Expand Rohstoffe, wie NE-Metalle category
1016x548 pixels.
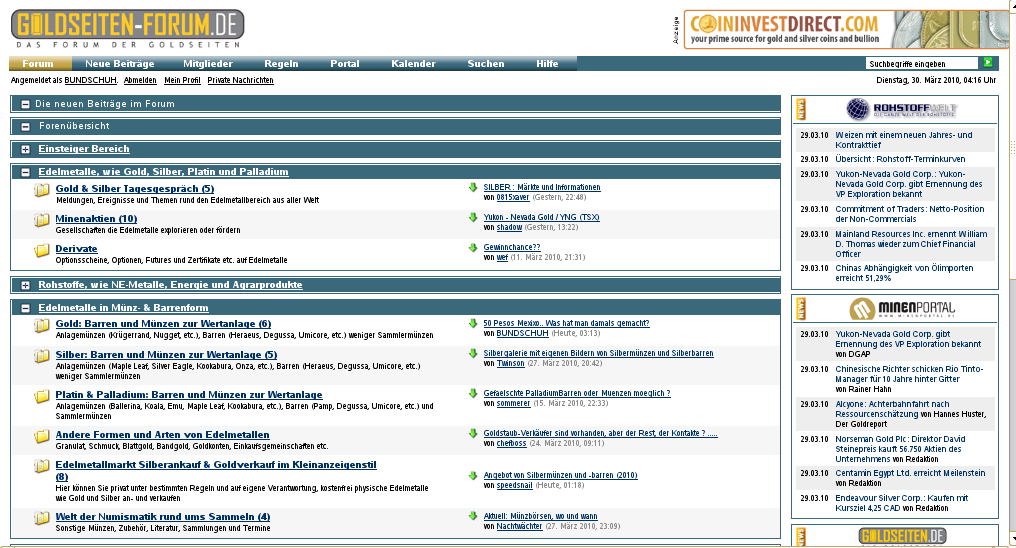click(x=25, y=285)
